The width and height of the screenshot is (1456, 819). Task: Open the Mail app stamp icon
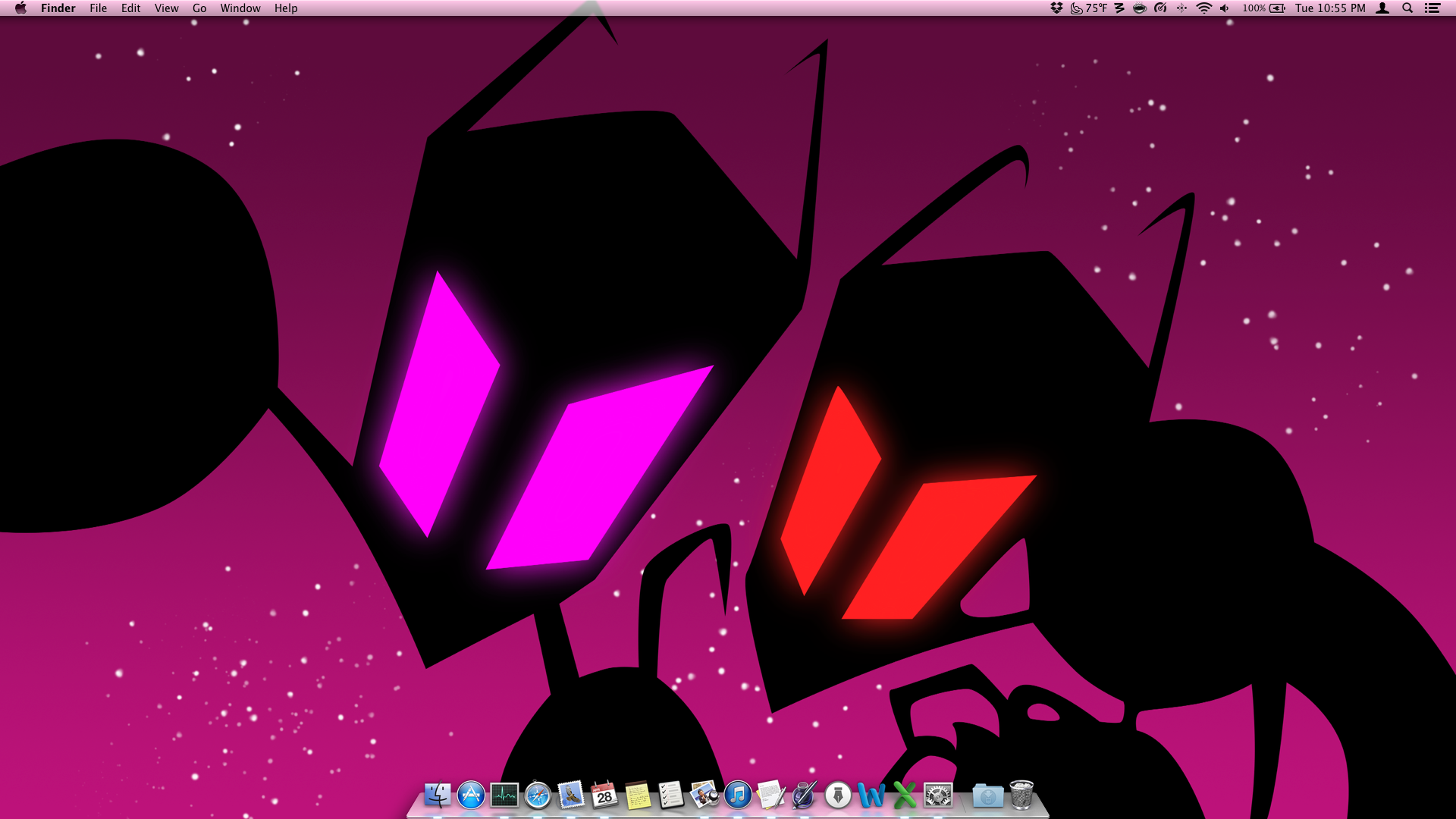click(571, 795)
